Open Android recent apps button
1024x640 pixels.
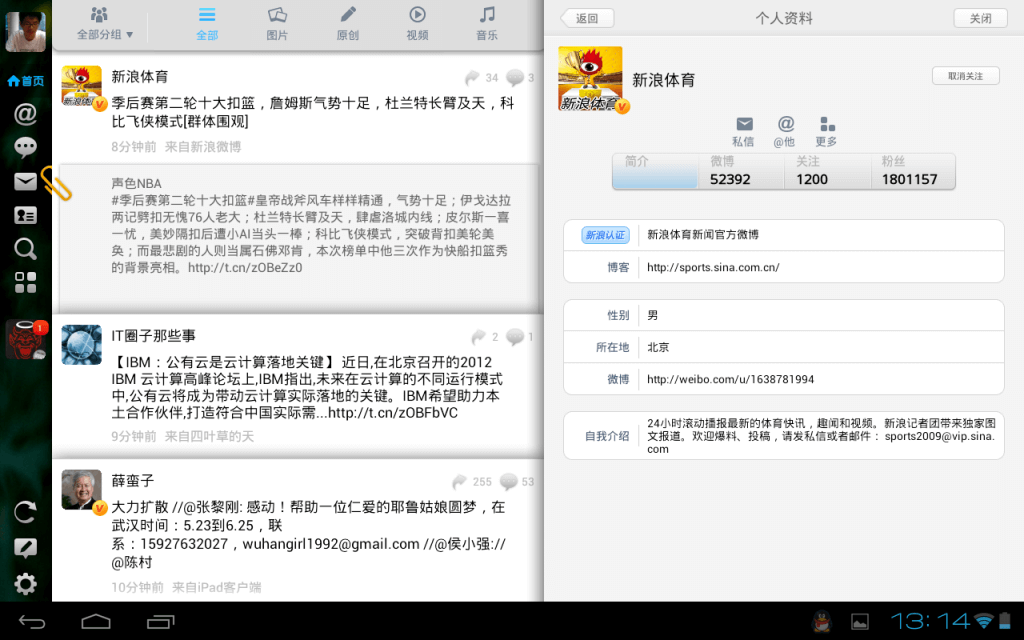pos(161,622)
